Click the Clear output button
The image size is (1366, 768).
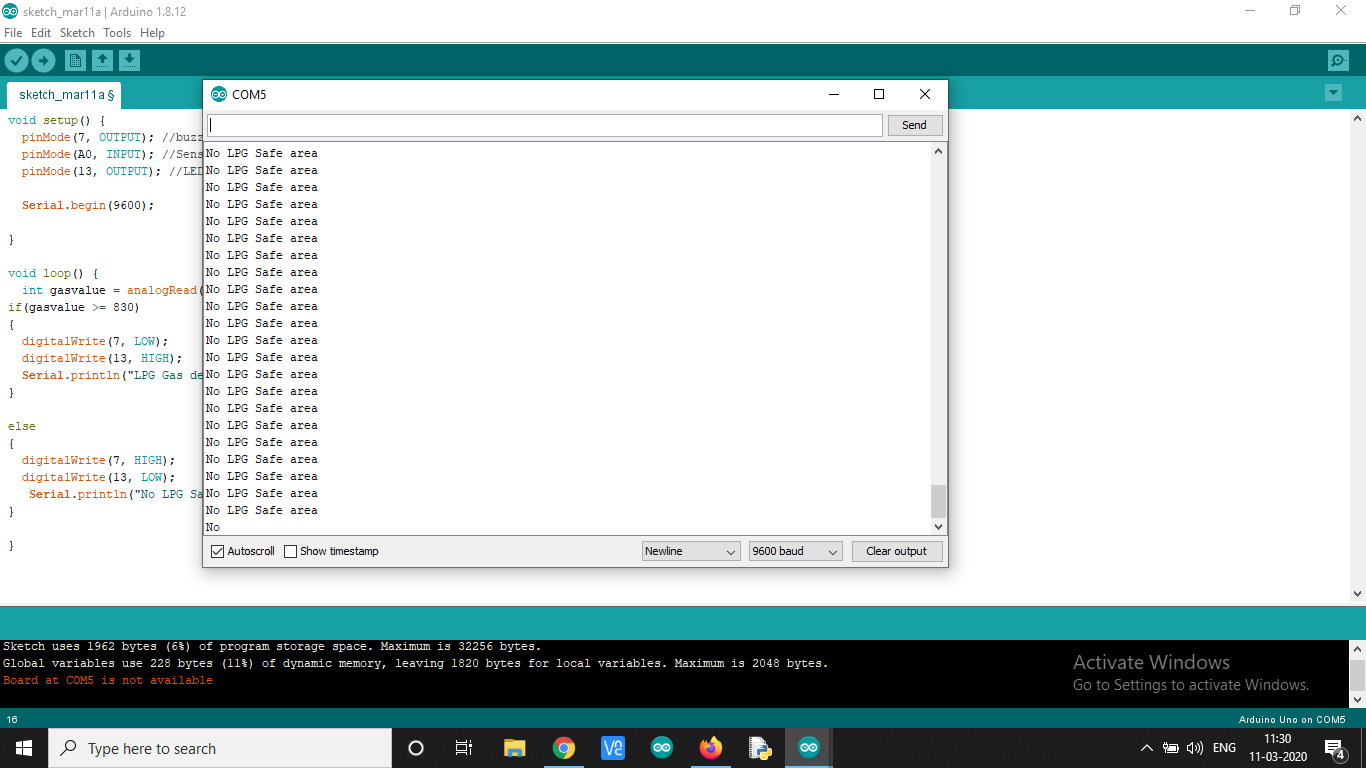(x=896, y=551)
